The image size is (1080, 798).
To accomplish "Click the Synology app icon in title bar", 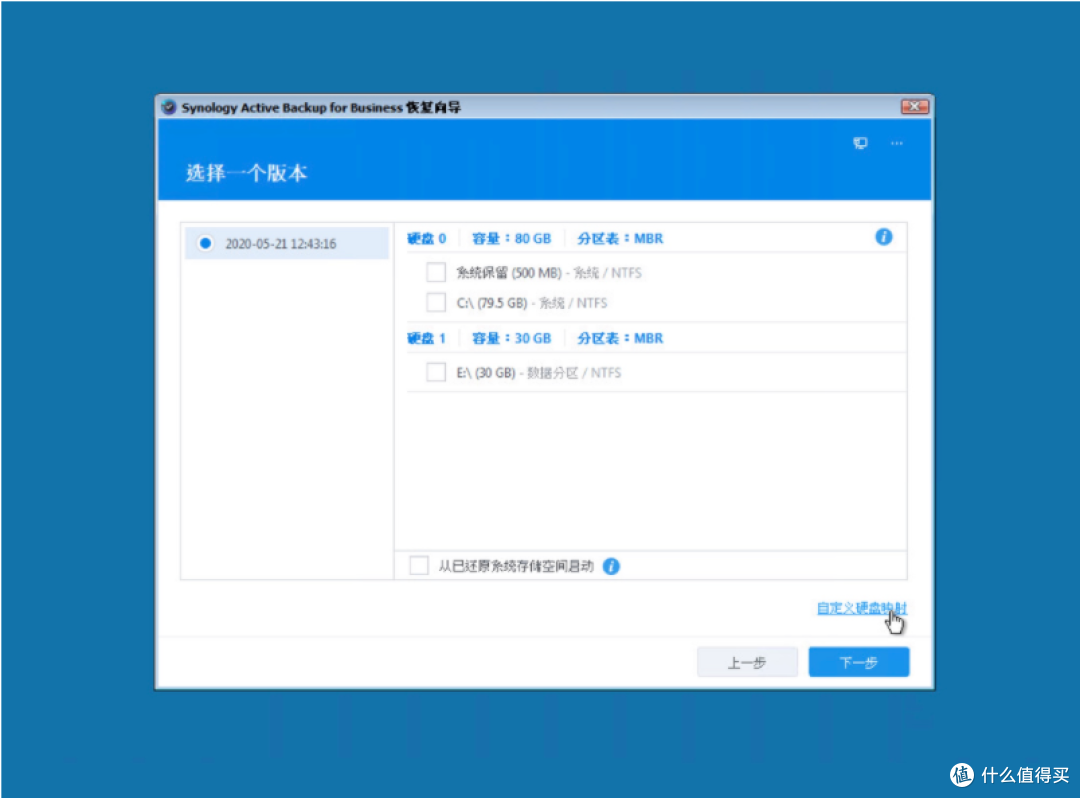I will [169, 107].
